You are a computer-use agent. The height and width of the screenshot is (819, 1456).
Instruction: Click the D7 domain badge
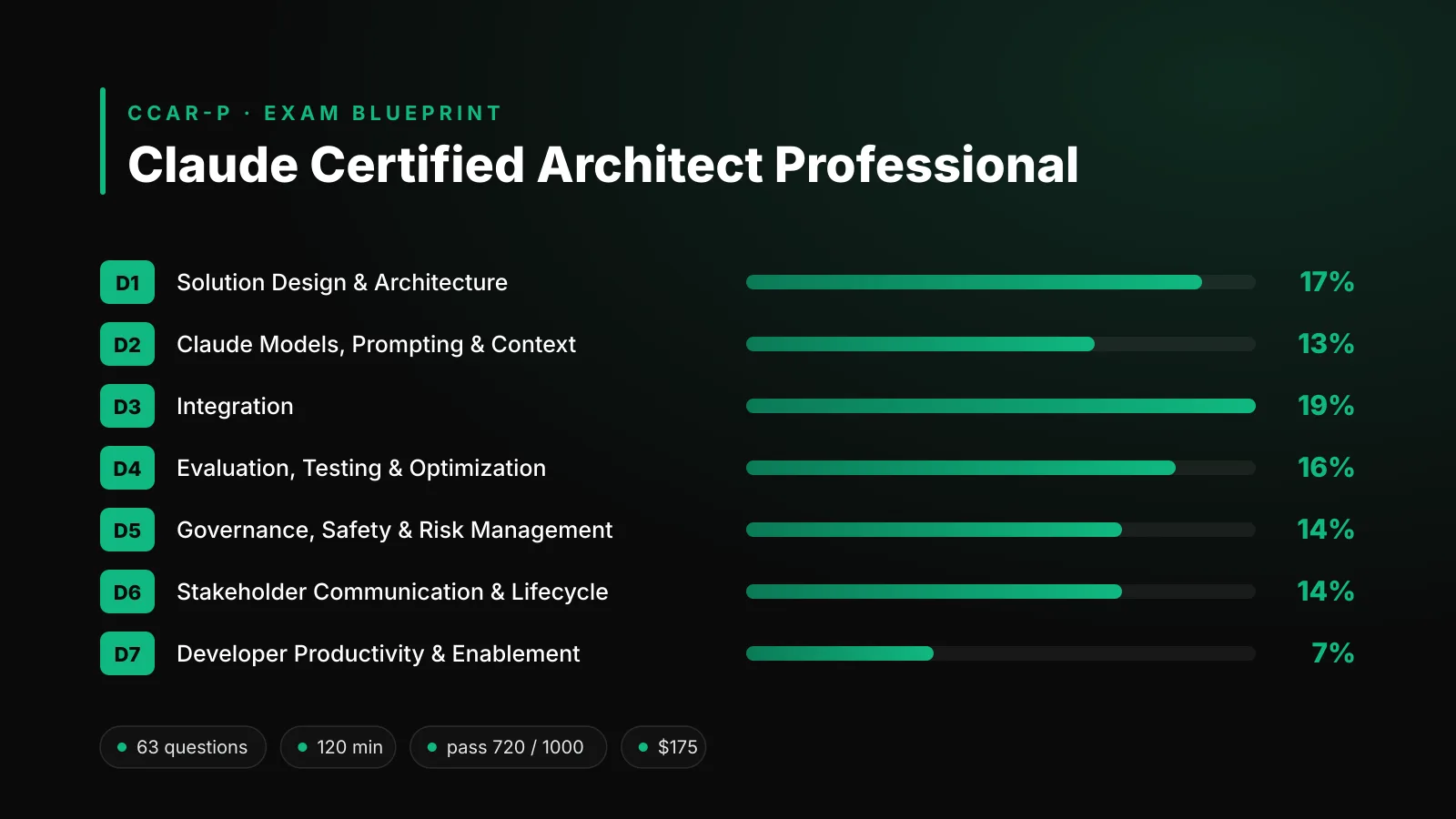click(127, 653)
